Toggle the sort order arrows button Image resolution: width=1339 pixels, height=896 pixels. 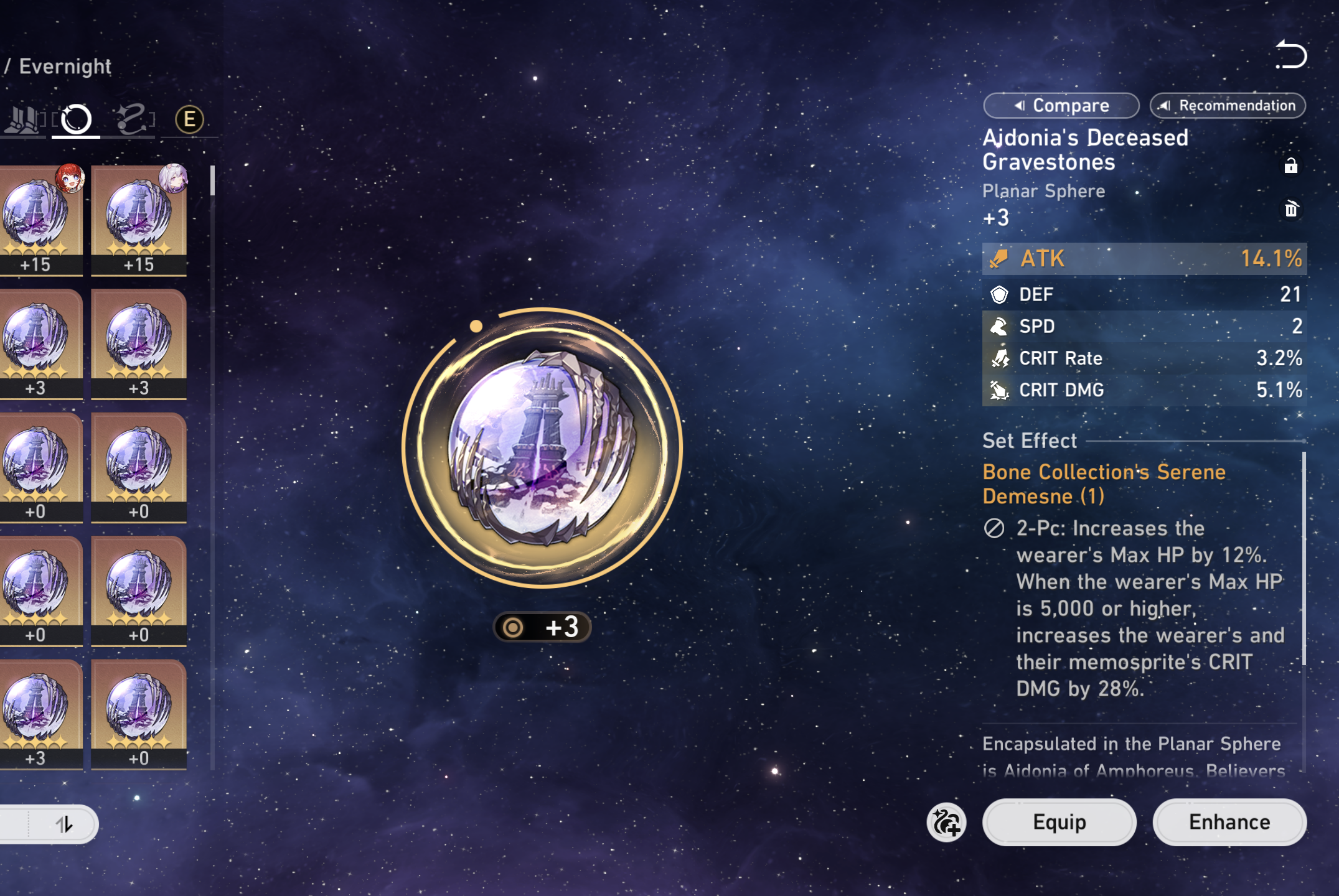coord(64,824)
